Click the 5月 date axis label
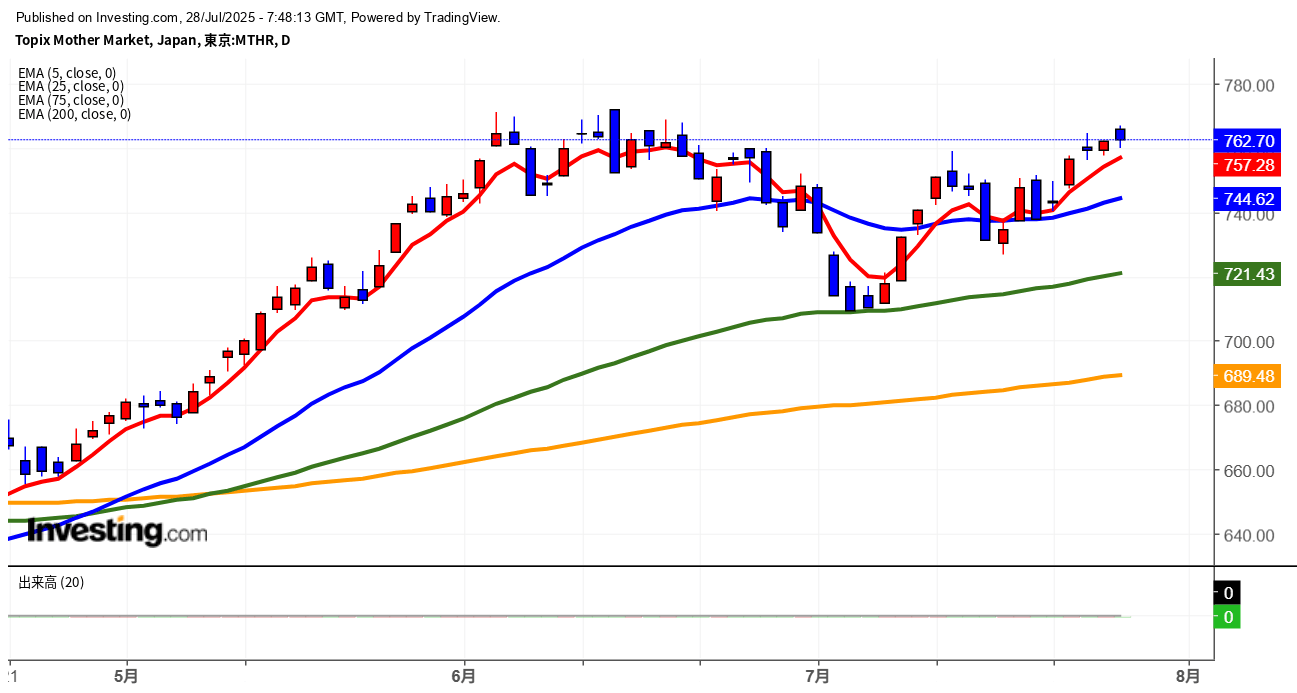Screen dimensions: 1297x693 [x=127, y=676]
